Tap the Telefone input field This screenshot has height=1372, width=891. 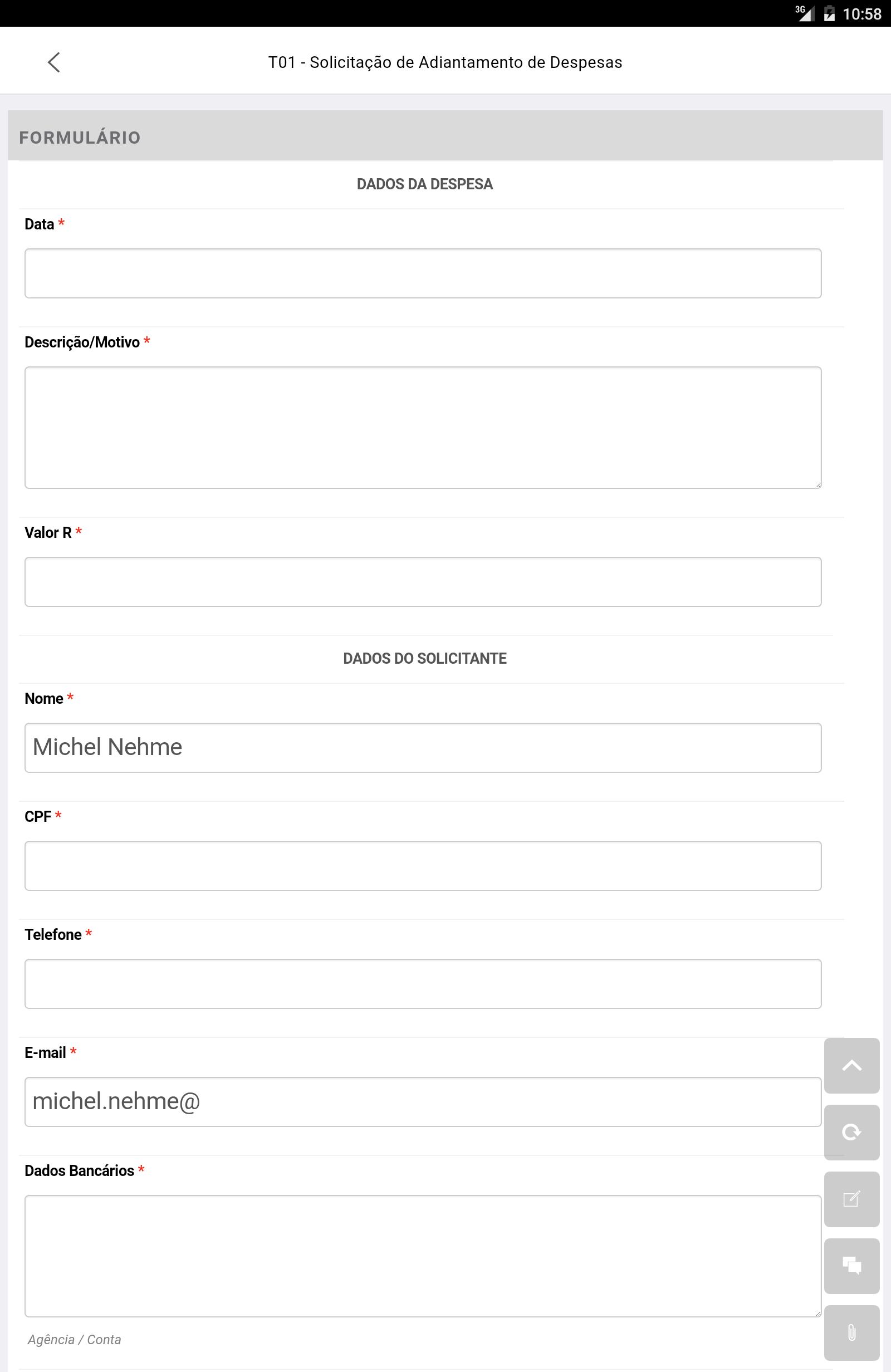point(423,984)
